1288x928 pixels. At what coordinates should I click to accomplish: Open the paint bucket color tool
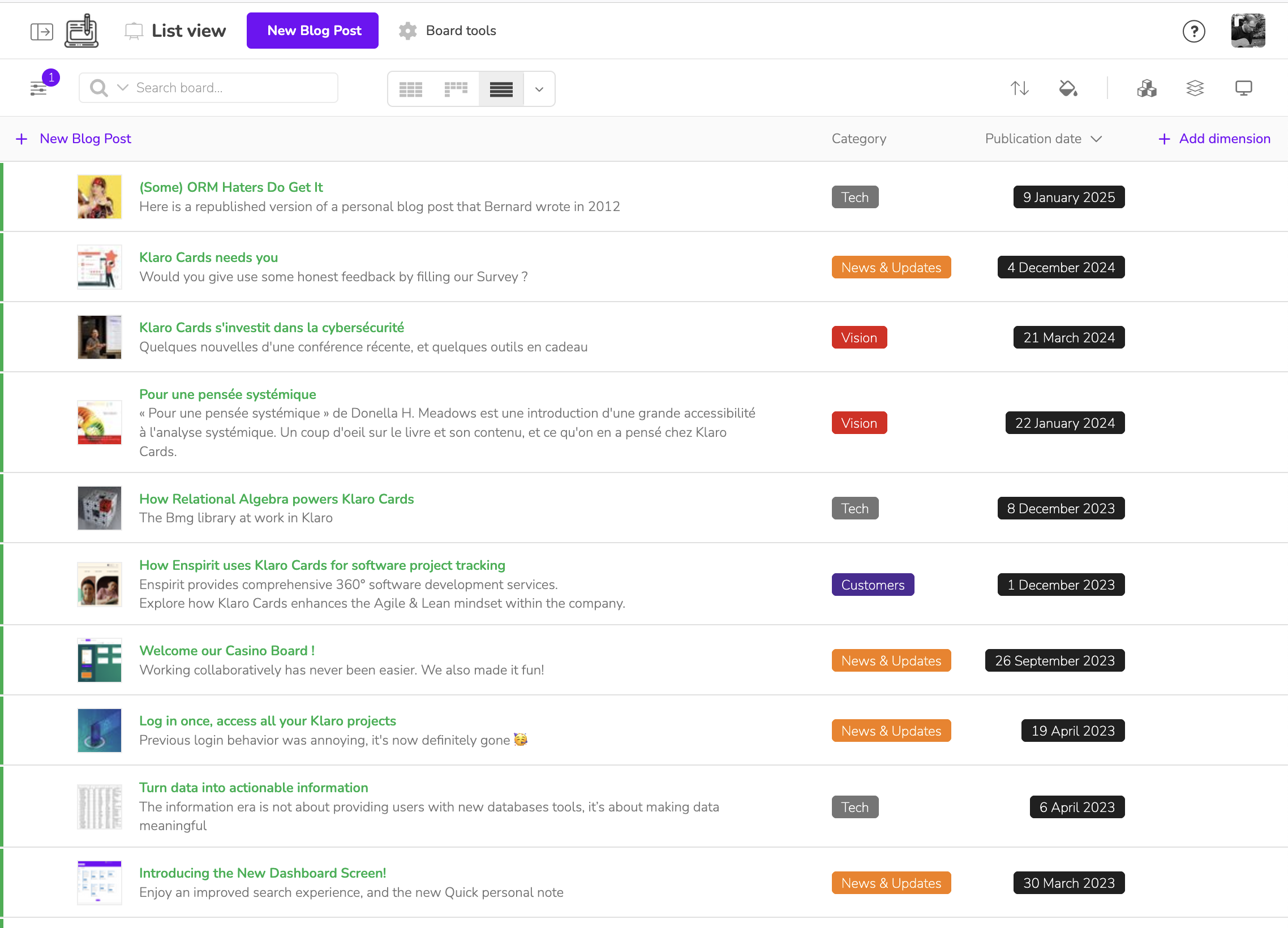point(1068,88)
